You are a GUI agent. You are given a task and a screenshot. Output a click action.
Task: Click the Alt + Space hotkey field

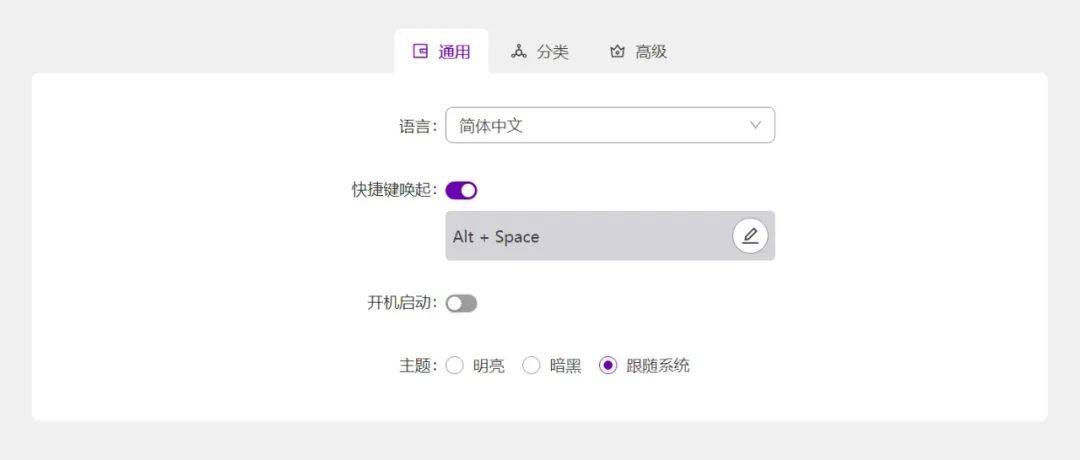(x=585, y=236)
